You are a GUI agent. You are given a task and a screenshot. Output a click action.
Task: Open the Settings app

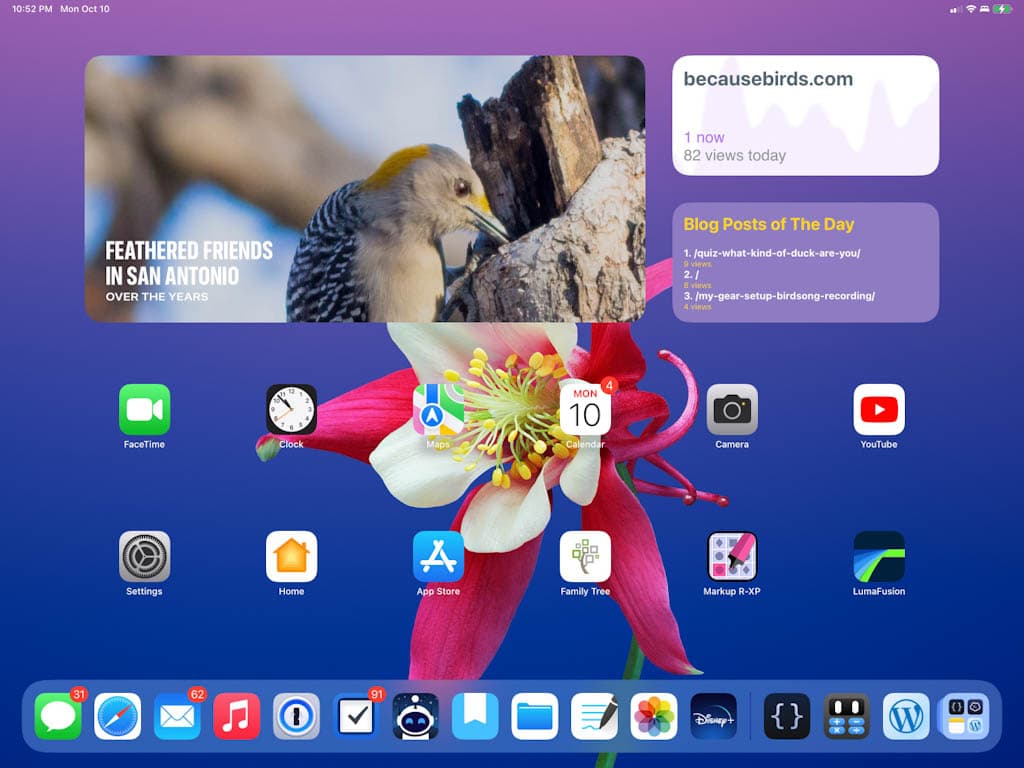[144, 556]
